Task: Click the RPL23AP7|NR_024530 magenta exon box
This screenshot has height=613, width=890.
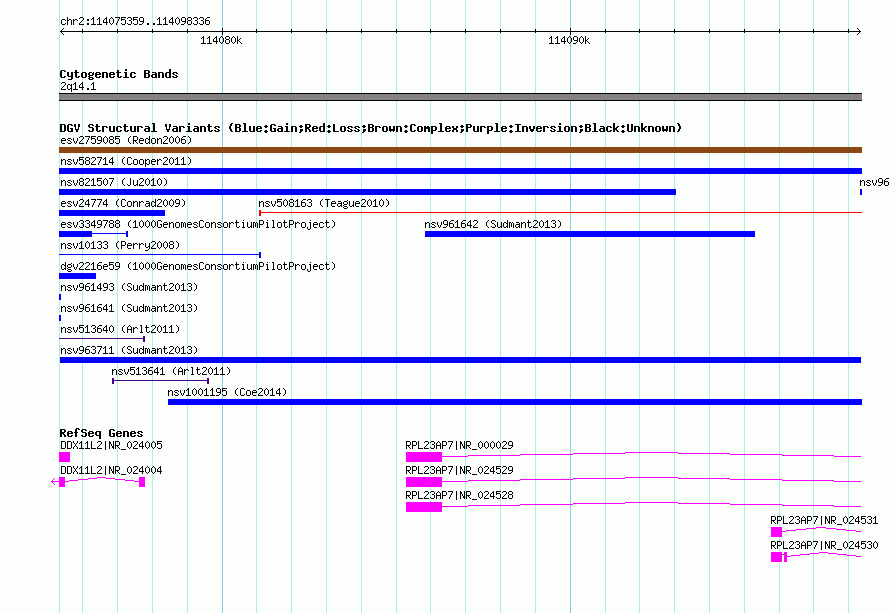Action: [776, 557]
